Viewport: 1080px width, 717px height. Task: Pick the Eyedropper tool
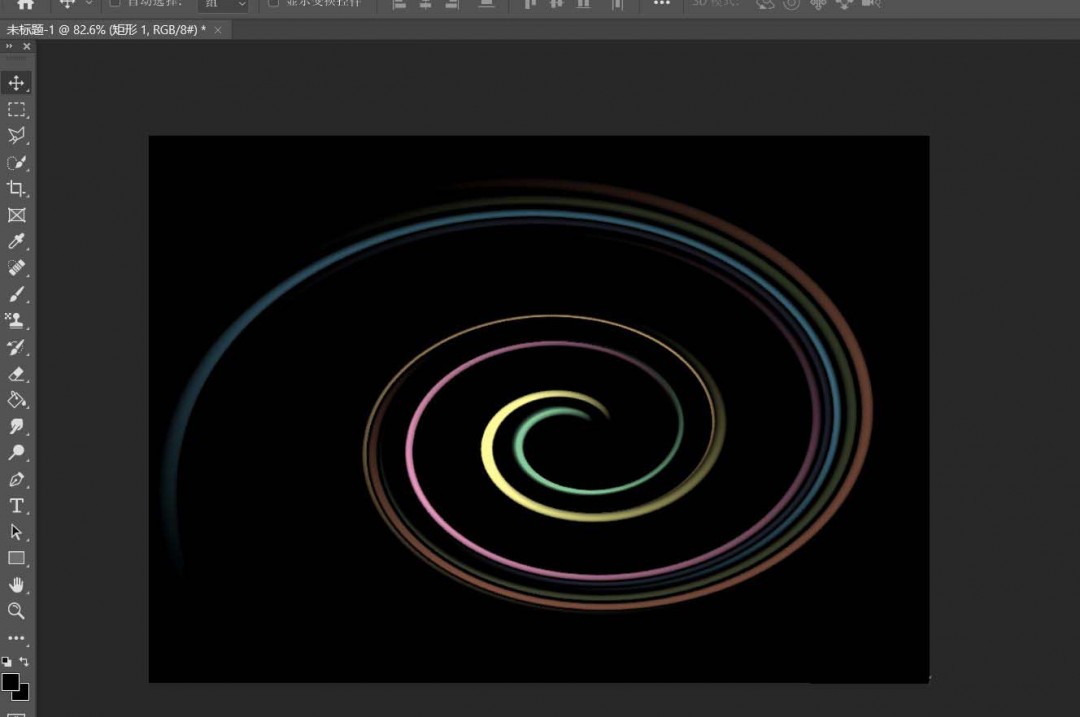click(17, 241)
